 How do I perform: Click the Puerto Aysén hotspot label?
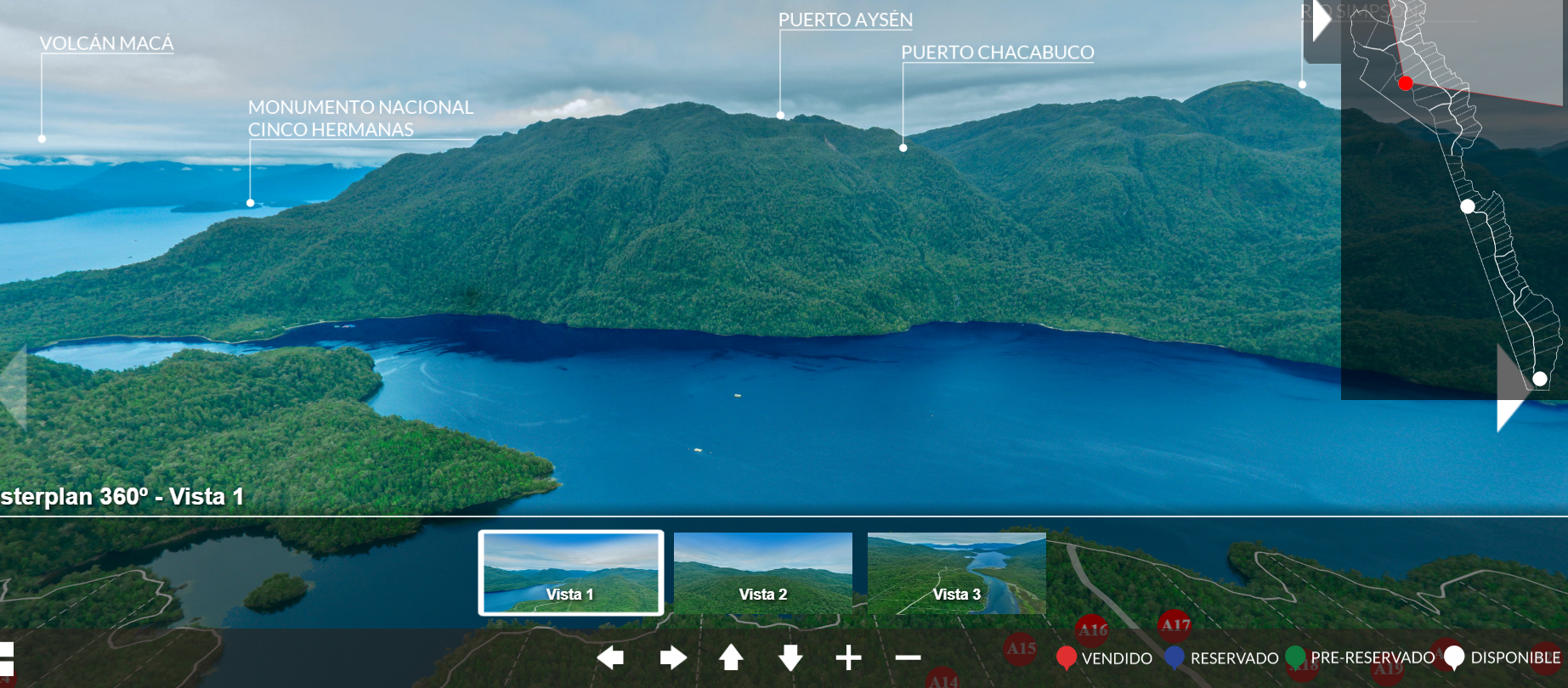pos(846,20)
